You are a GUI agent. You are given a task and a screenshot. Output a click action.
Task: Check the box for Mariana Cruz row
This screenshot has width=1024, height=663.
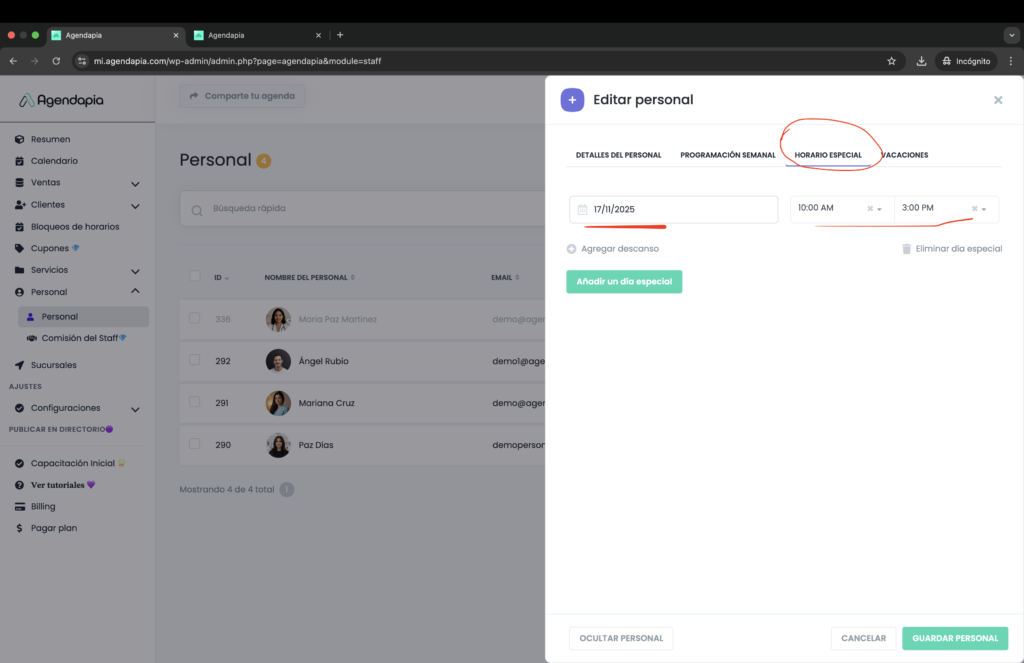tap(195, 402)
